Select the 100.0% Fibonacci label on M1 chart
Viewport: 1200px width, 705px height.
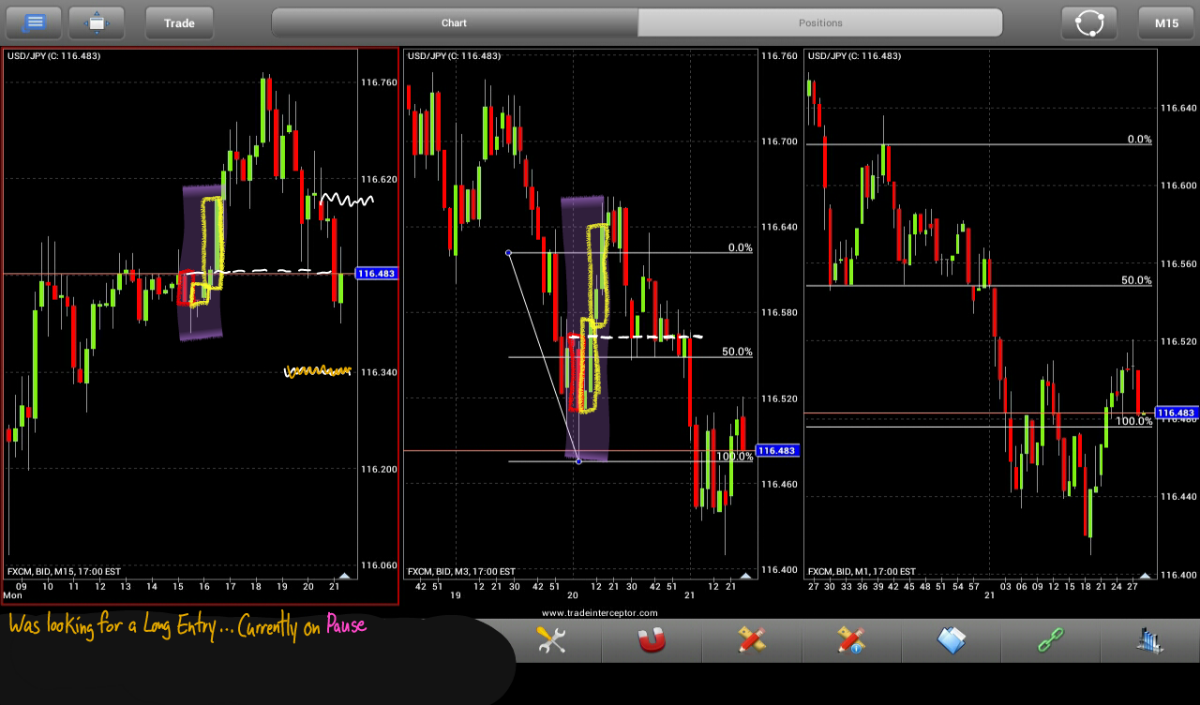tap(1134, 421)
